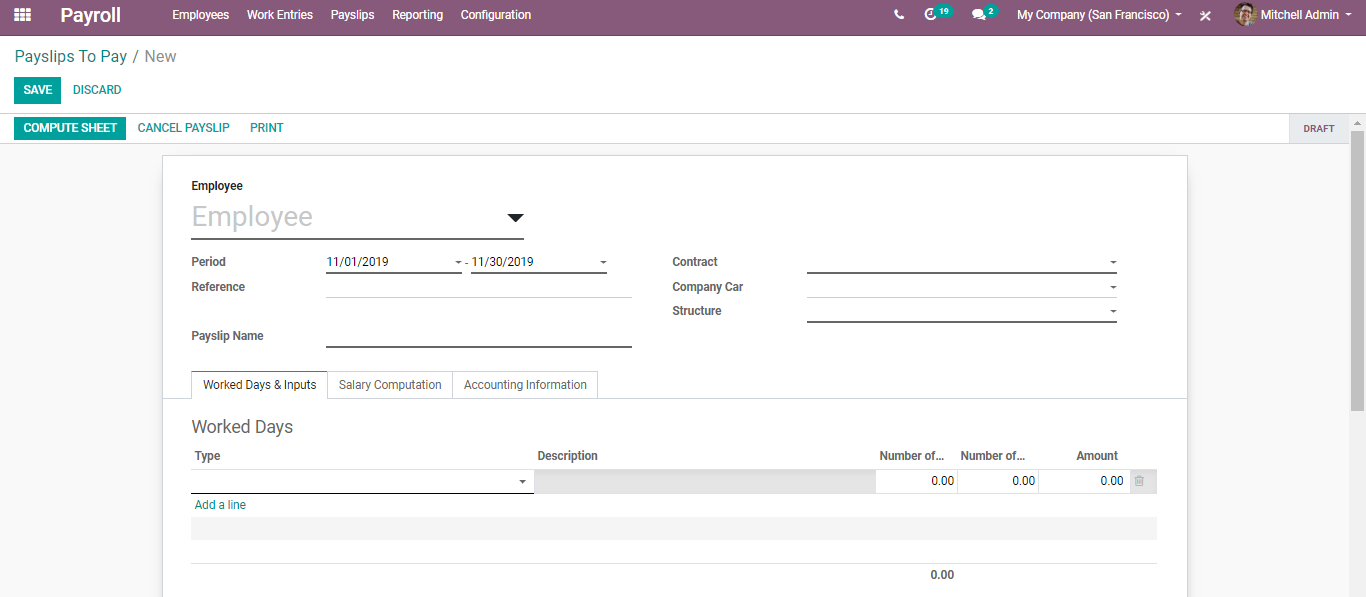Click the vertical page scrollbar

(1357, 270)
